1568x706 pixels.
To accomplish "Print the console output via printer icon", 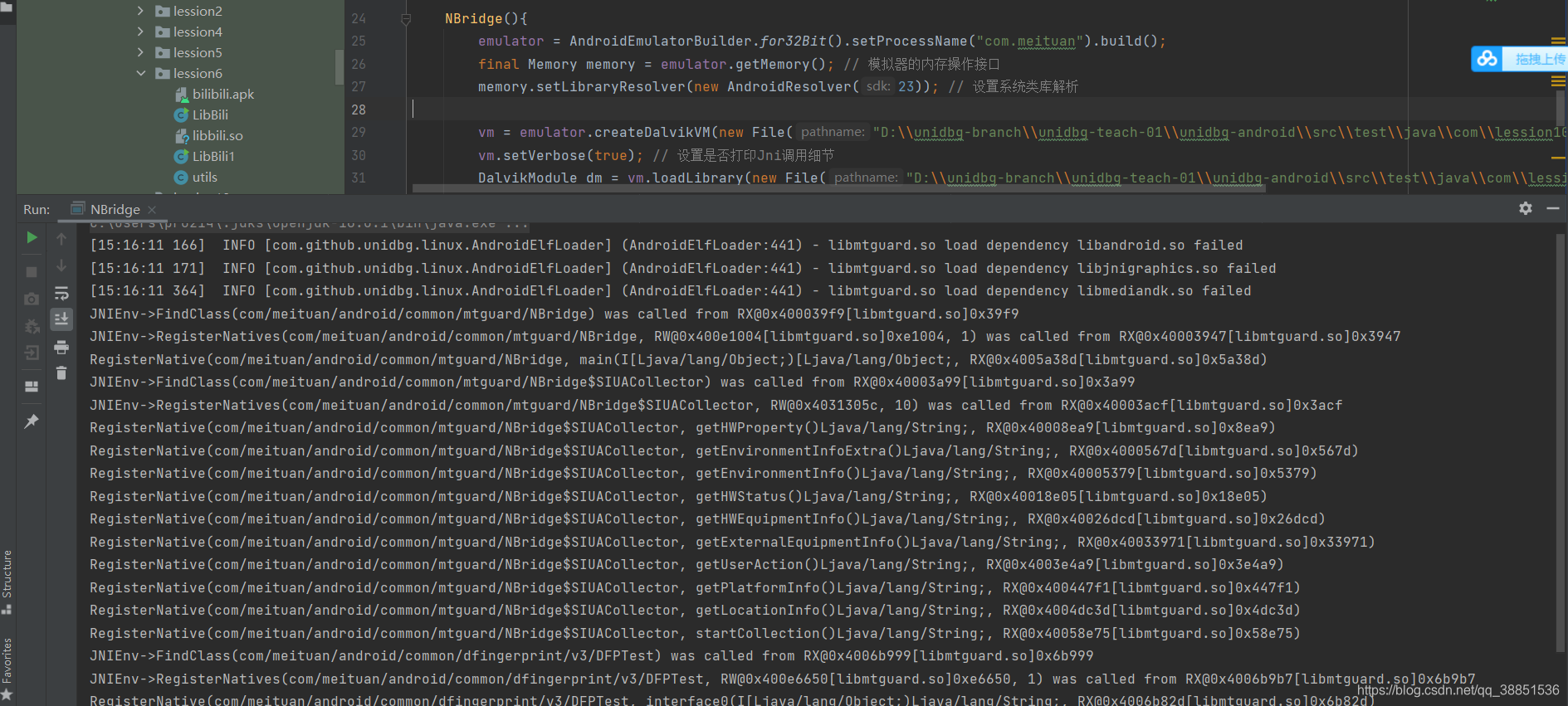I will [x=61, y=347].
